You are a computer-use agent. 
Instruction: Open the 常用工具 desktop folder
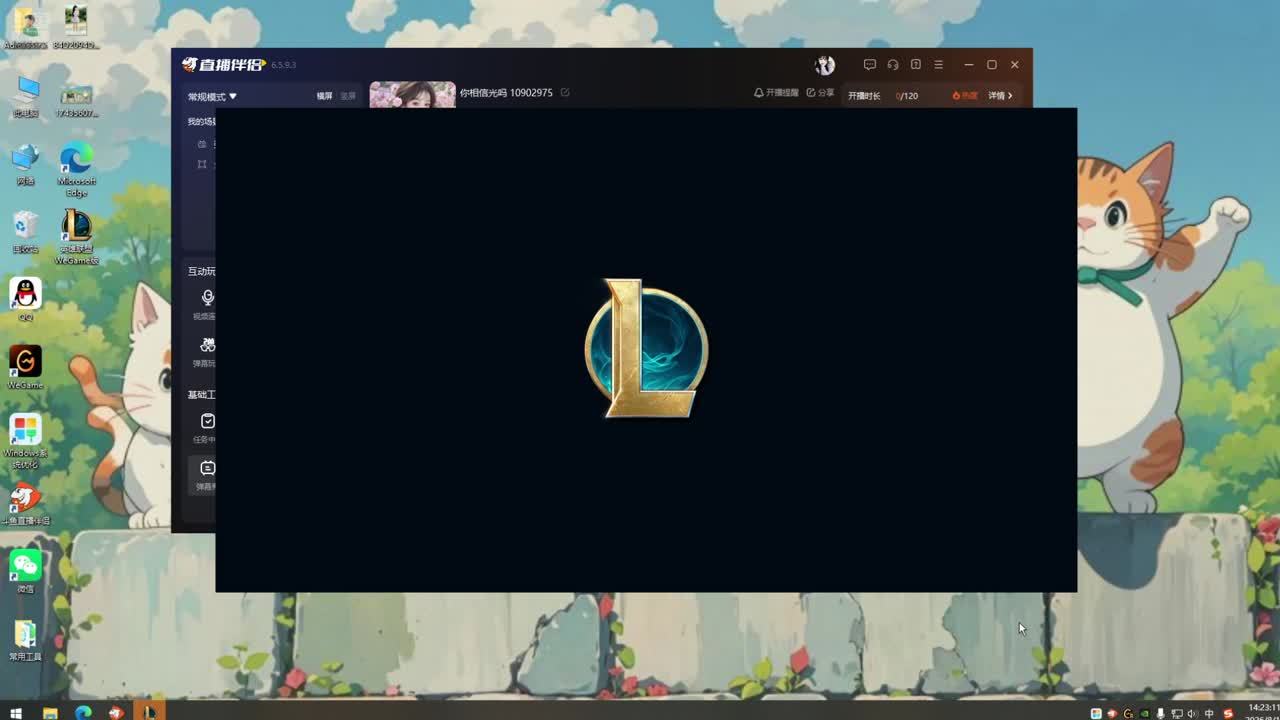pos(25,640)
